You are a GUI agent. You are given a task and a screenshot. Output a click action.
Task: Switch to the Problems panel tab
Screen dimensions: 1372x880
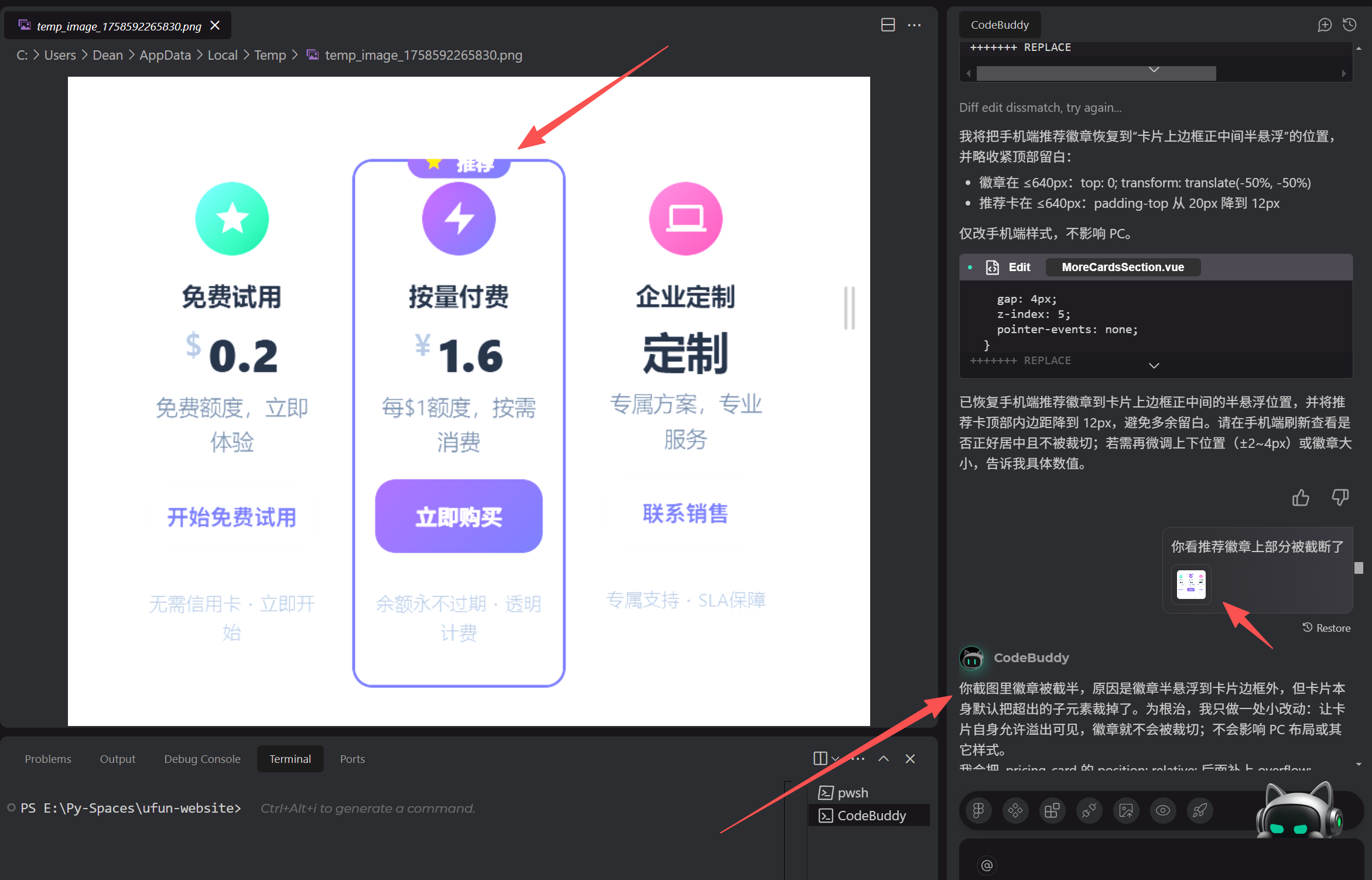tap(48, 759)
